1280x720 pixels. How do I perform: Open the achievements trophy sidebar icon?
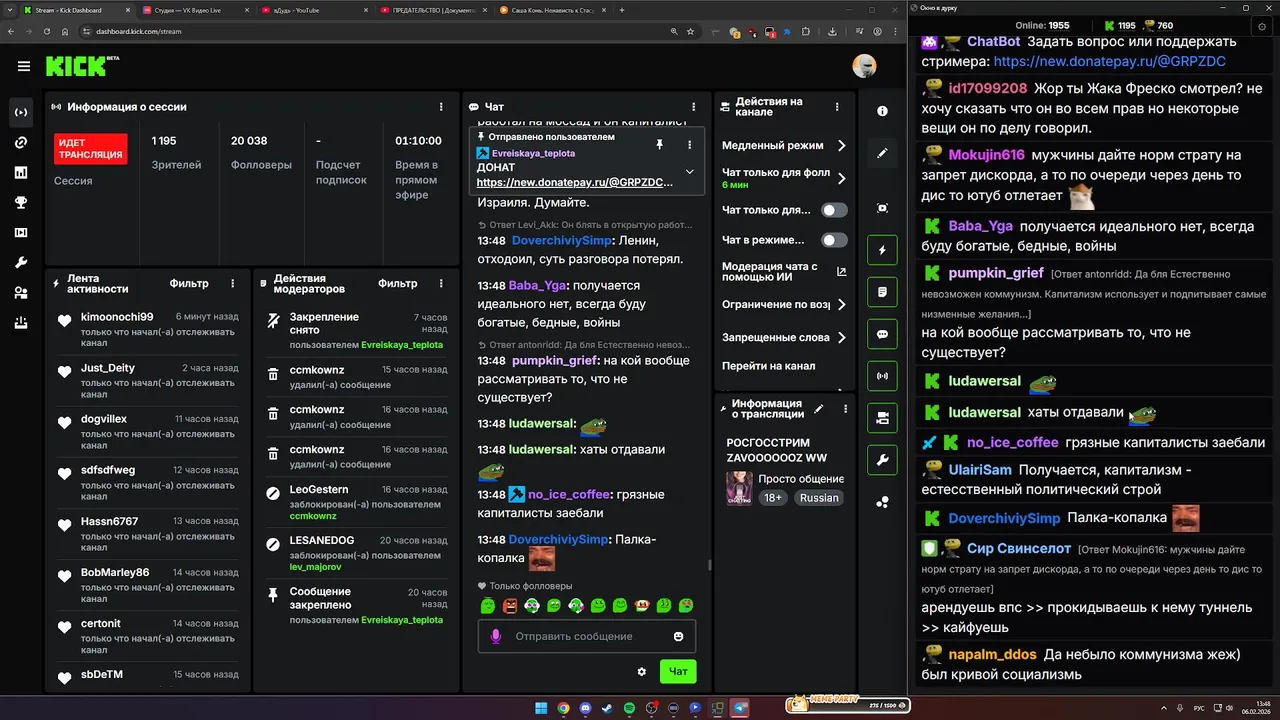click(21, 202)
